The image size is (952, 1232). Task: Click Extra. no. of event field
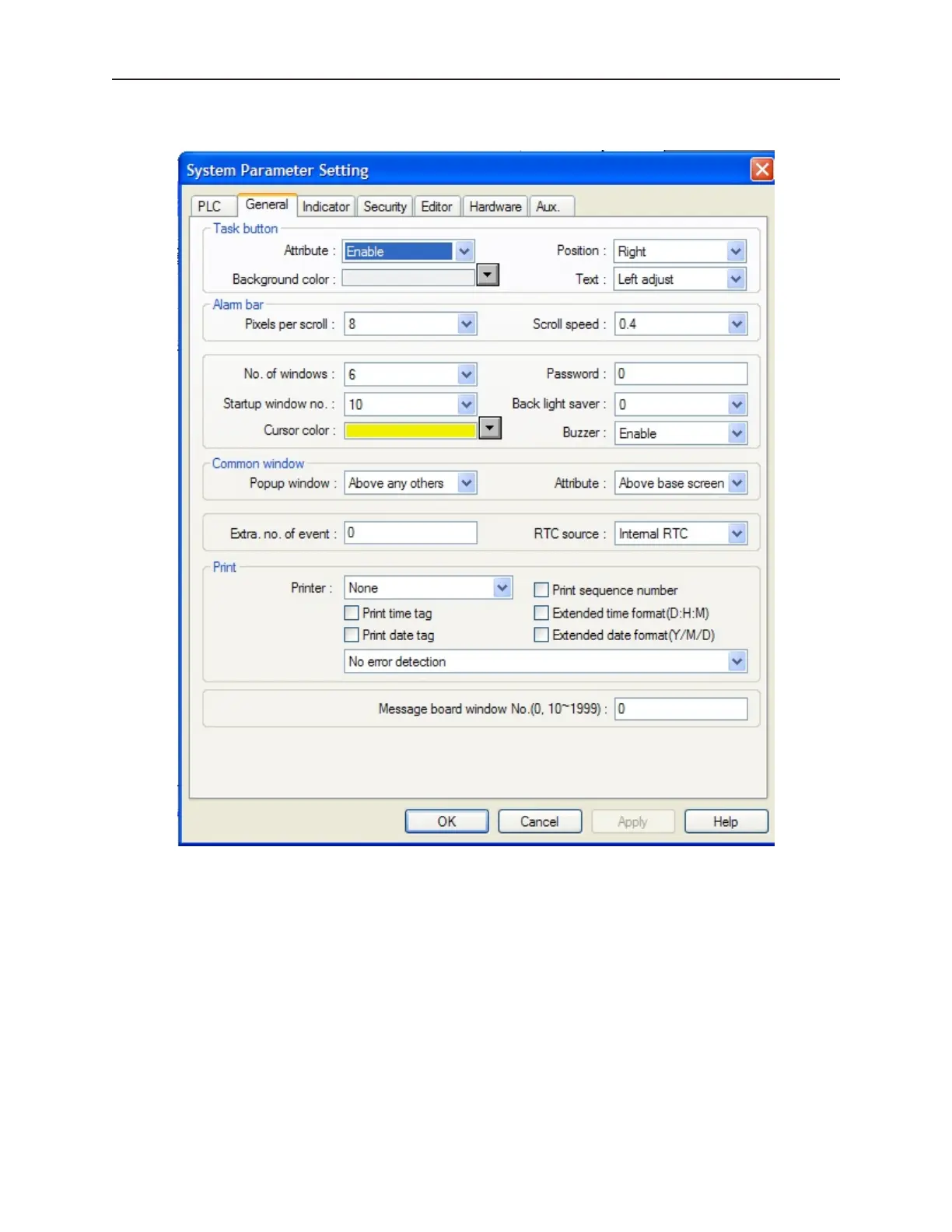[411, 533]
